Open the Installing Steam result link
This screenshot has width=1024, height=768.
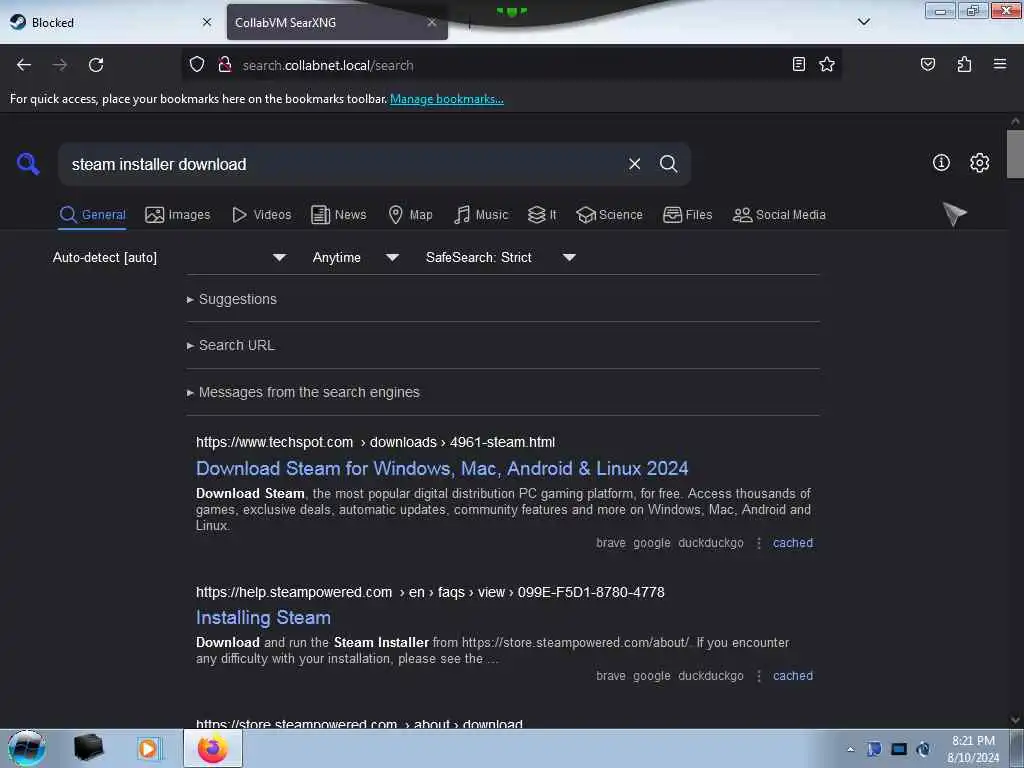click(x=263, y=618)
